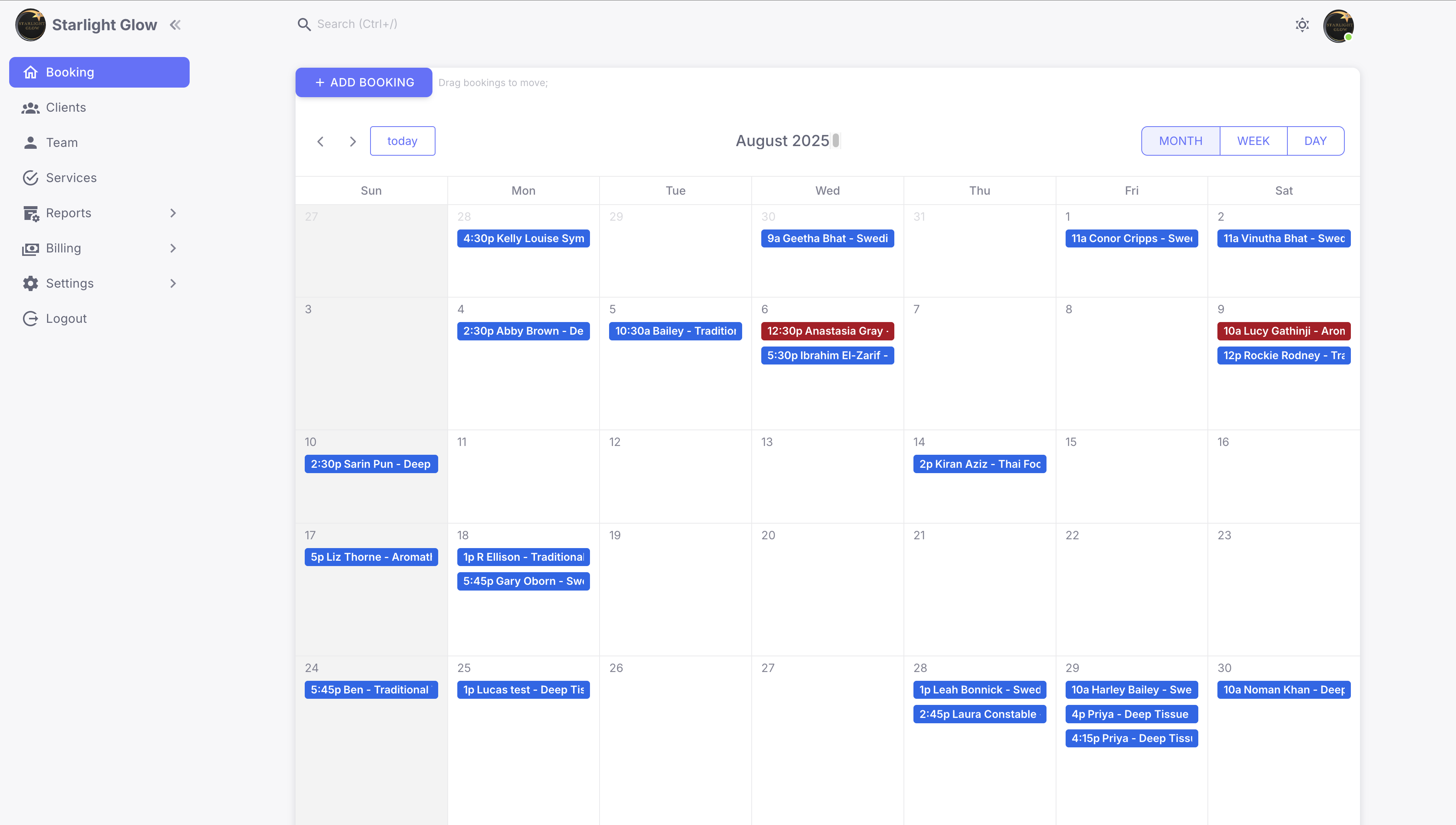Screen dimensions: 1456x825
Task: Switch calendar to DAY view
Action: 1315,141
